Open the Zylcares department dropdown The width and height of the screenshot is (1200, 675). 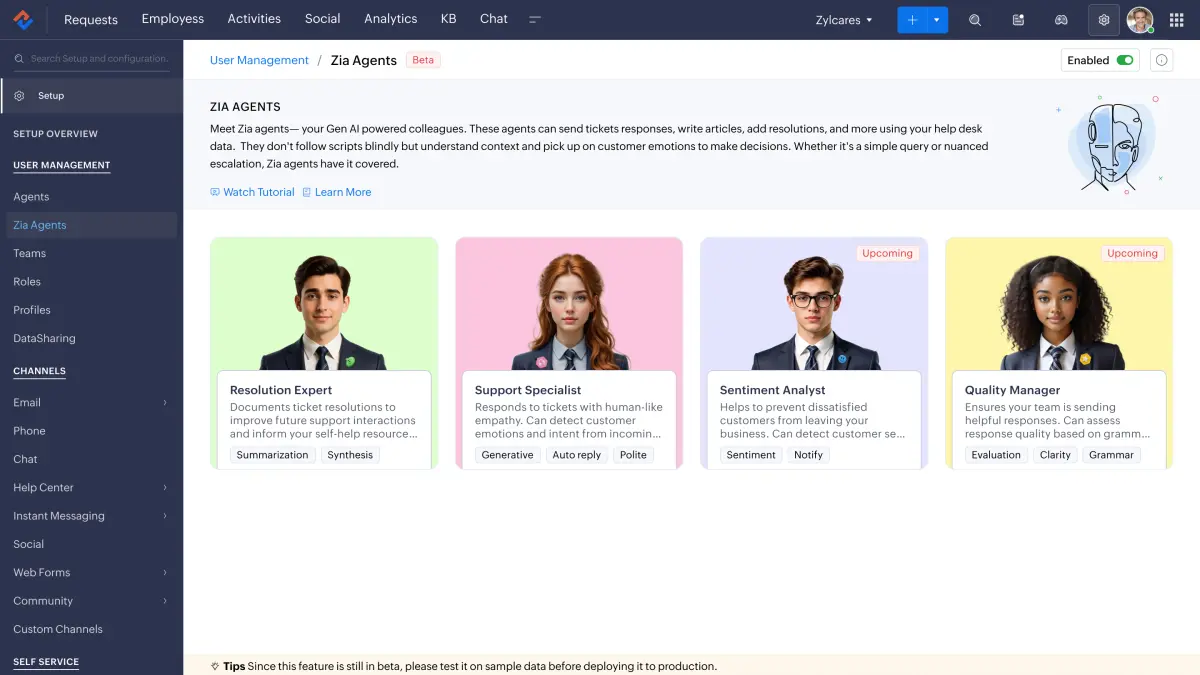click(x=844, y=20)
